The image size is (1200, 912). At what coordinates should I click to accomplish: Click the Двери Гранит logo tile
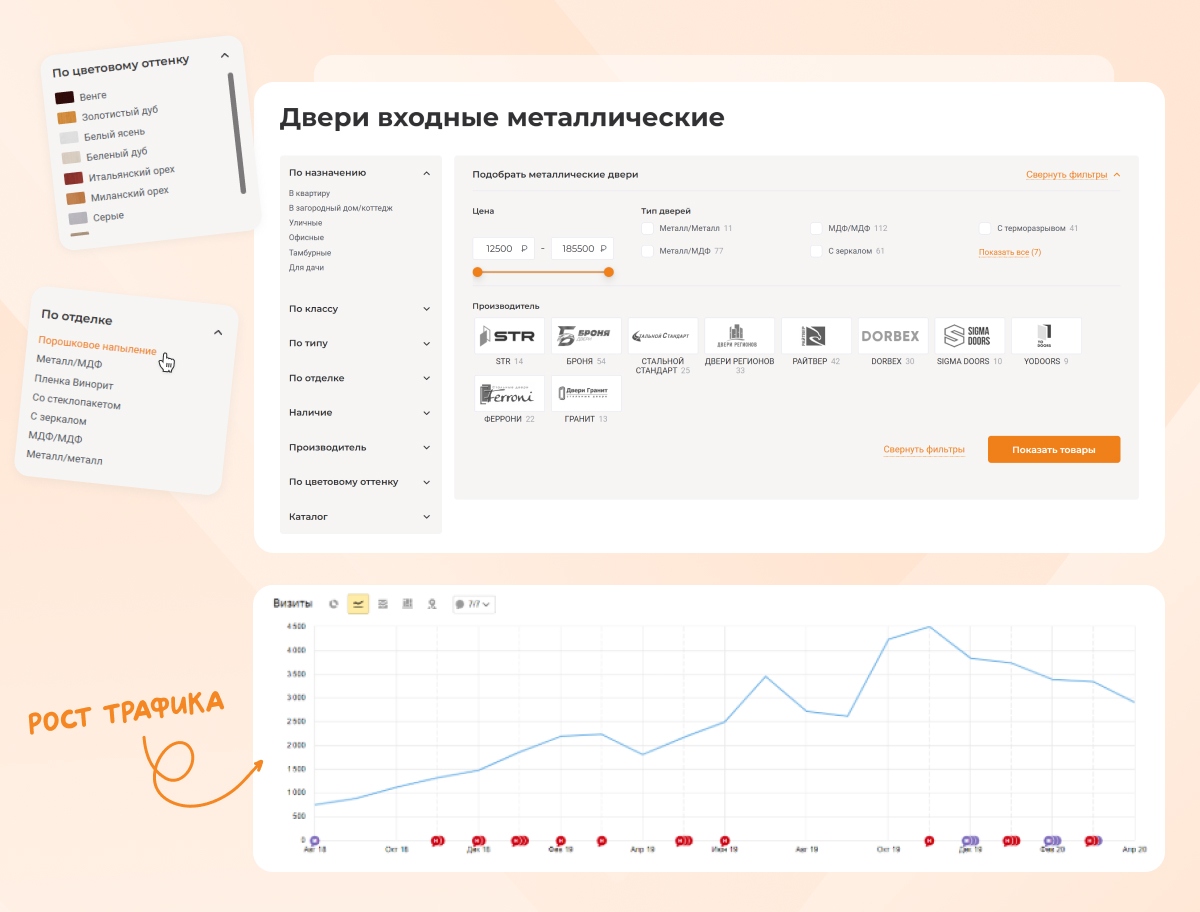586,394
